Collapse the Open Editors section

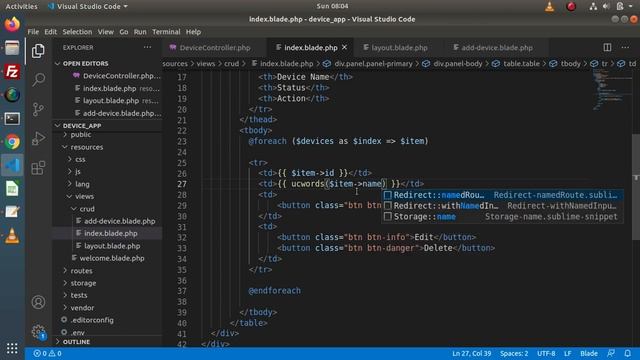[85, 63]
